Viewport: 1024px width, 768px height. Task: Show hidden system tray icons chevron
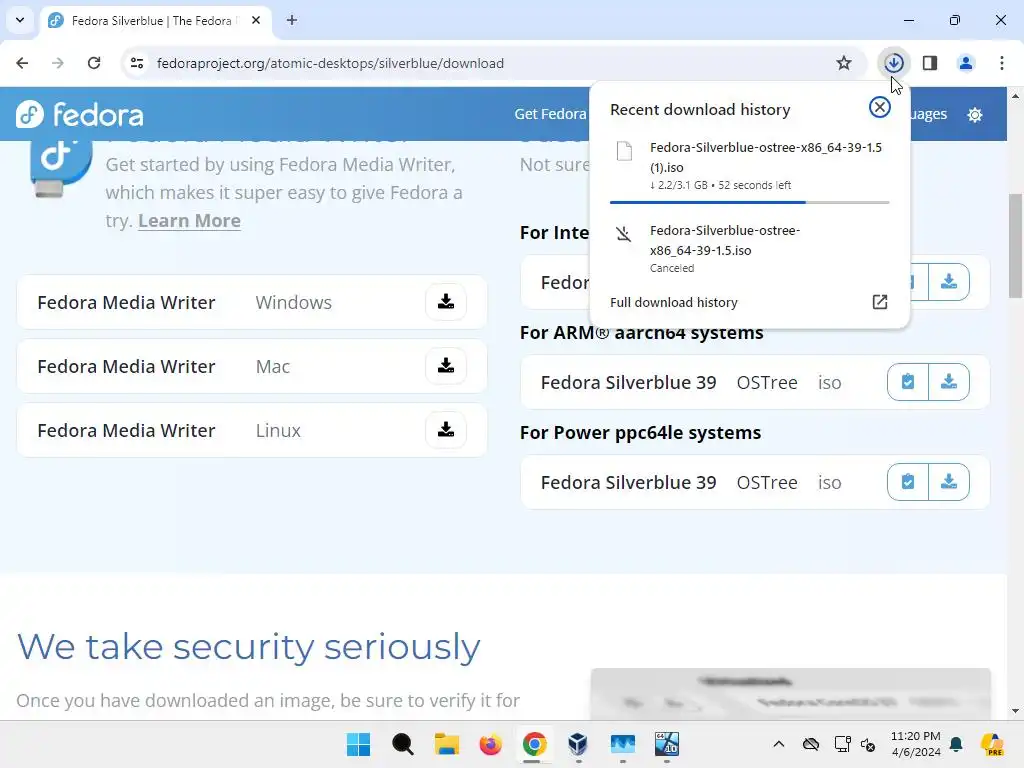click(778, 744)
